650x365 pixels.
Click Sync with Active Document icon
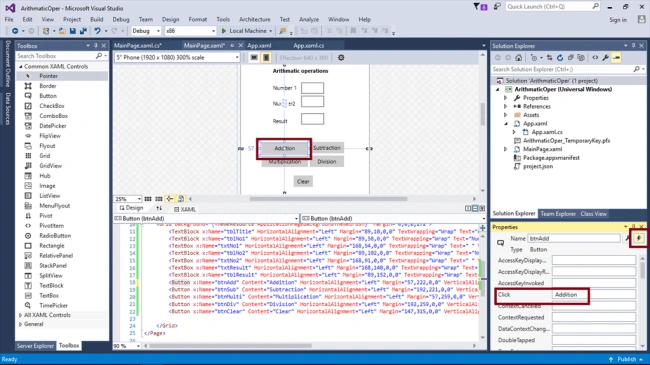point(550,58)
